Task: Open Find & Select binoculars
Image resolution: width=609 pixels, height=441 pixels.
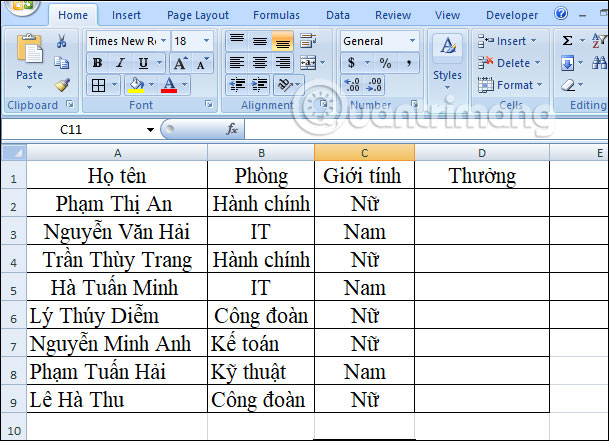Action: pyautogui.click(x=599, y=63)
